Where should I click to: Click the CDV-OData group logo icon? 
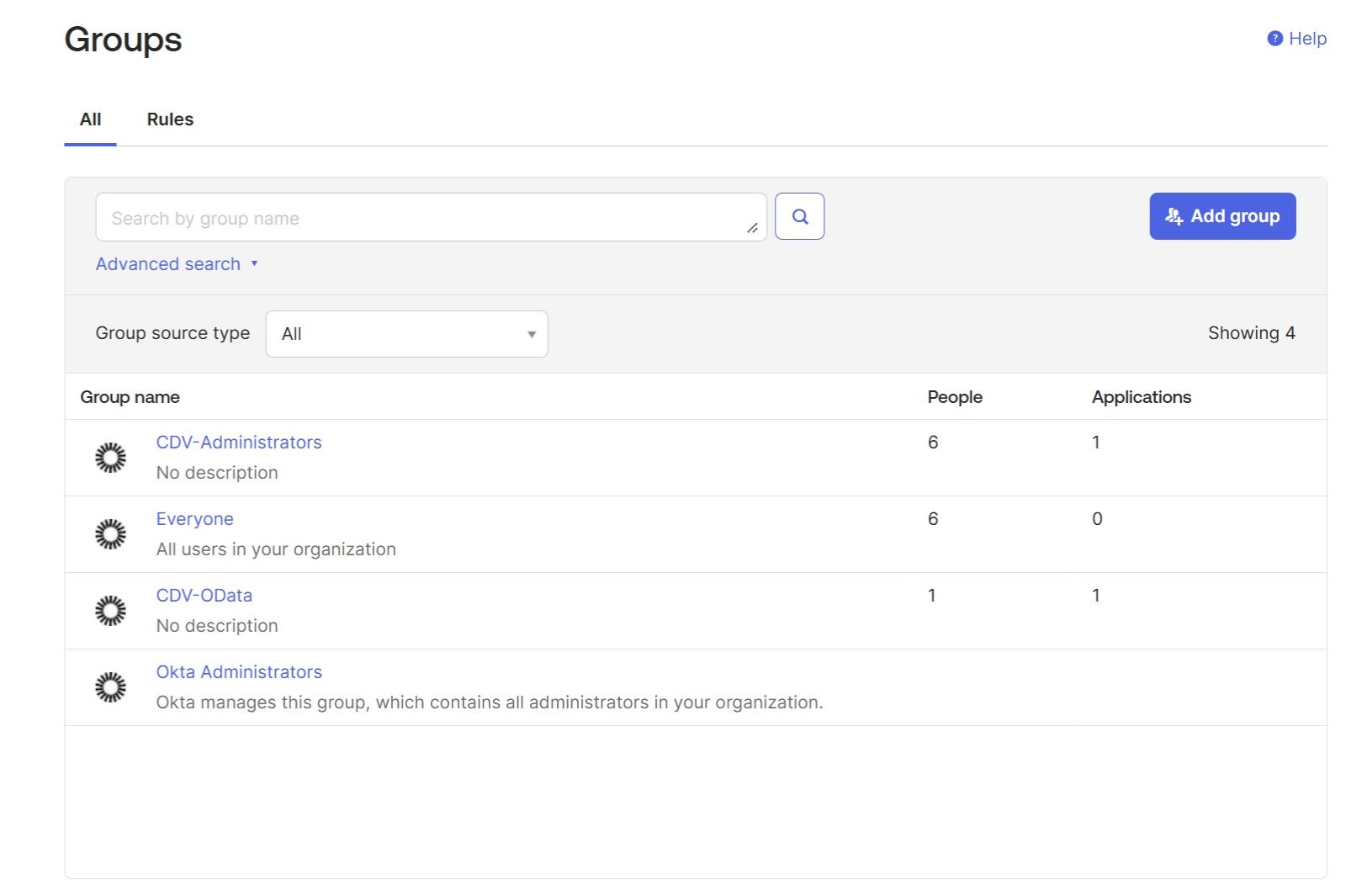110,611
